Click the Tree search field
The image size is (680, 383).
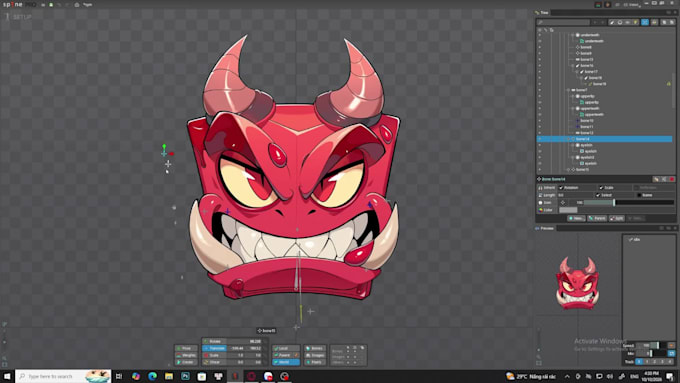(x=563, y=22)
